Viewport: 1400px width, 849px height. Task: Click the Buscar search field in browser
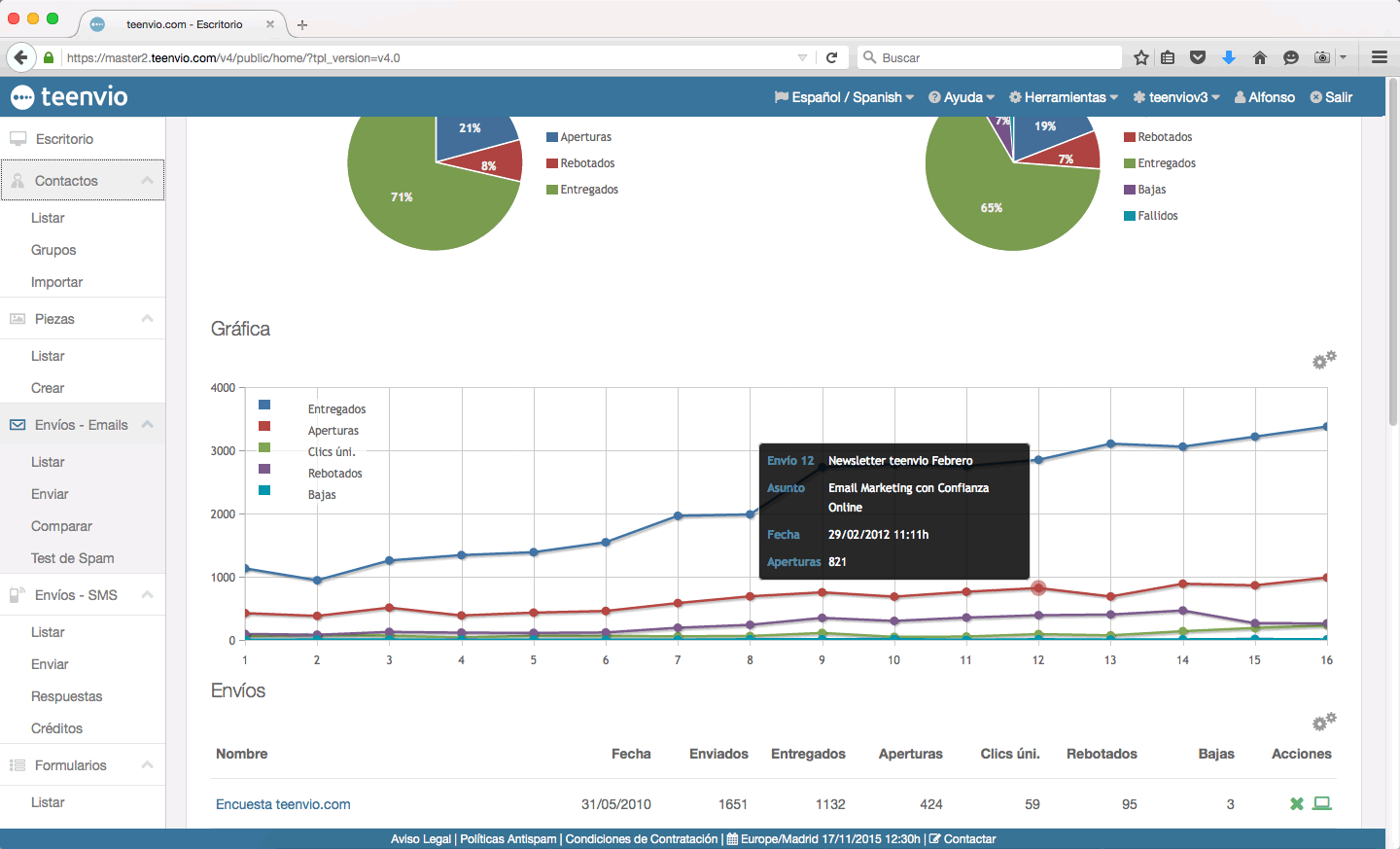pyautogui.click(x=992, y=57)
